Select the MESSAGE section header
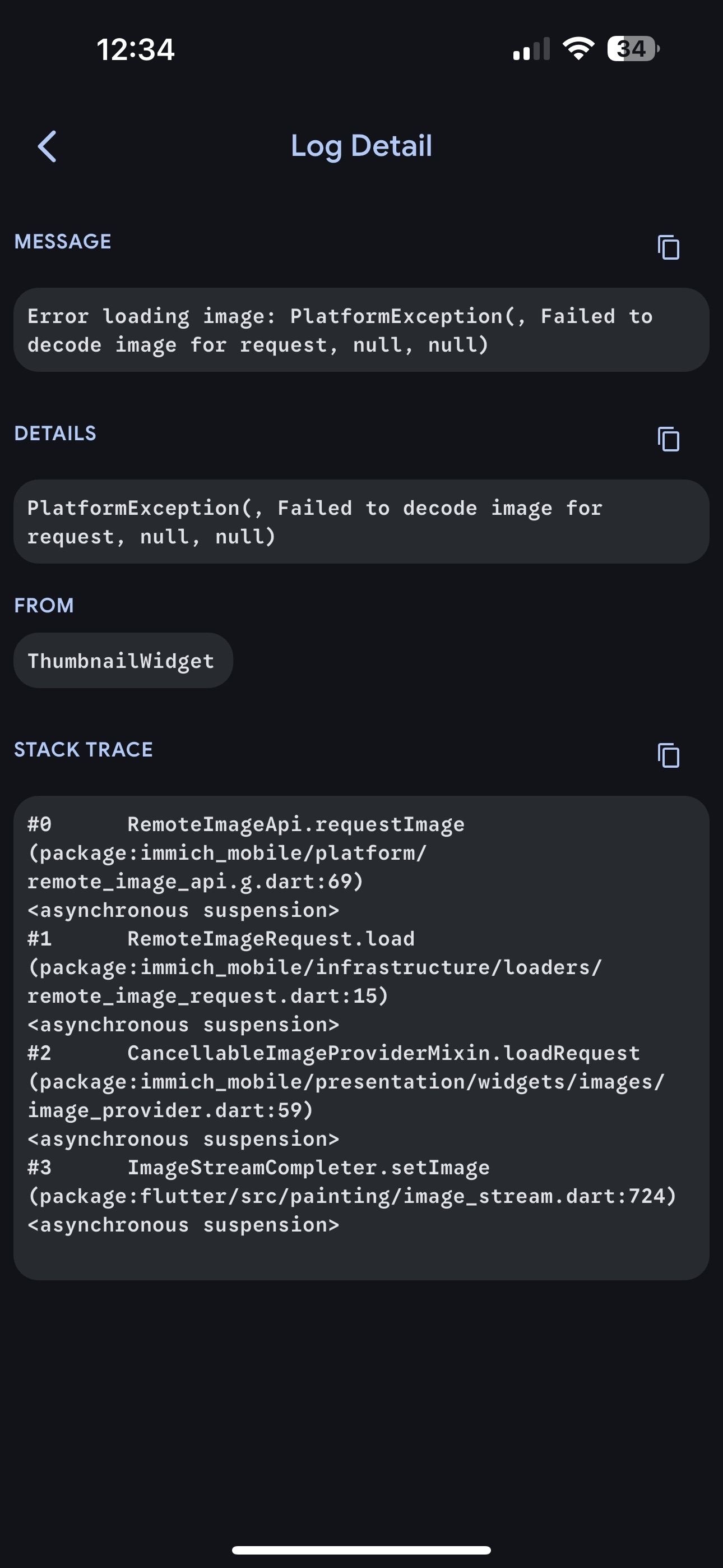Screen dimensions: 723x1568 pyautogui.click(x=63, y=242)
